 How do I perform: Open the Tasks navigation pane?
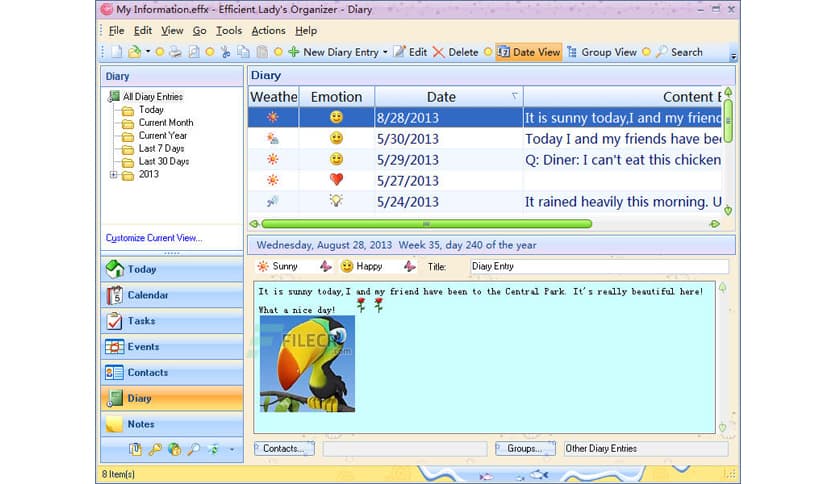click(172, 321)
